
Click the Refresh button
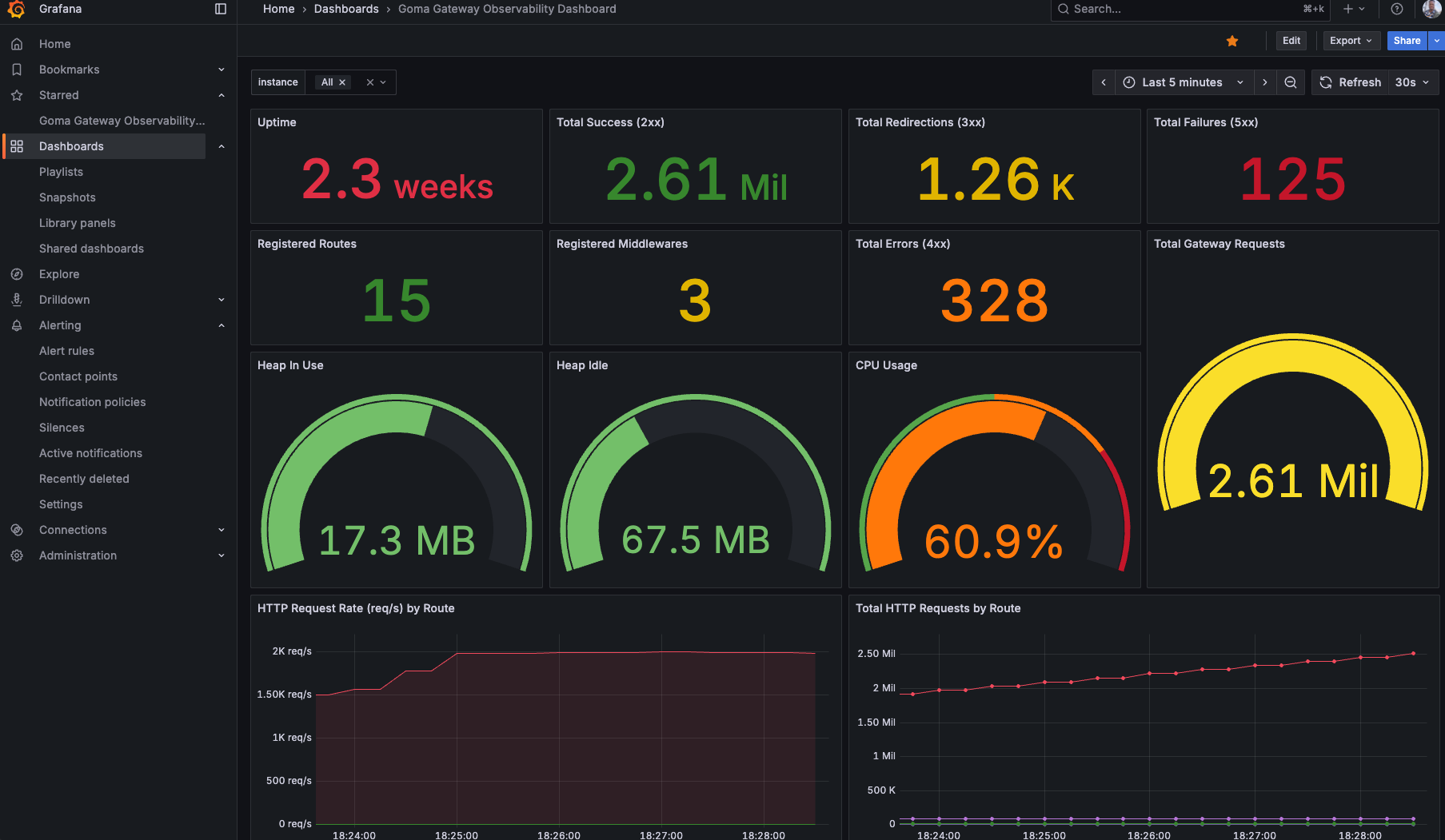[1350, 82]
